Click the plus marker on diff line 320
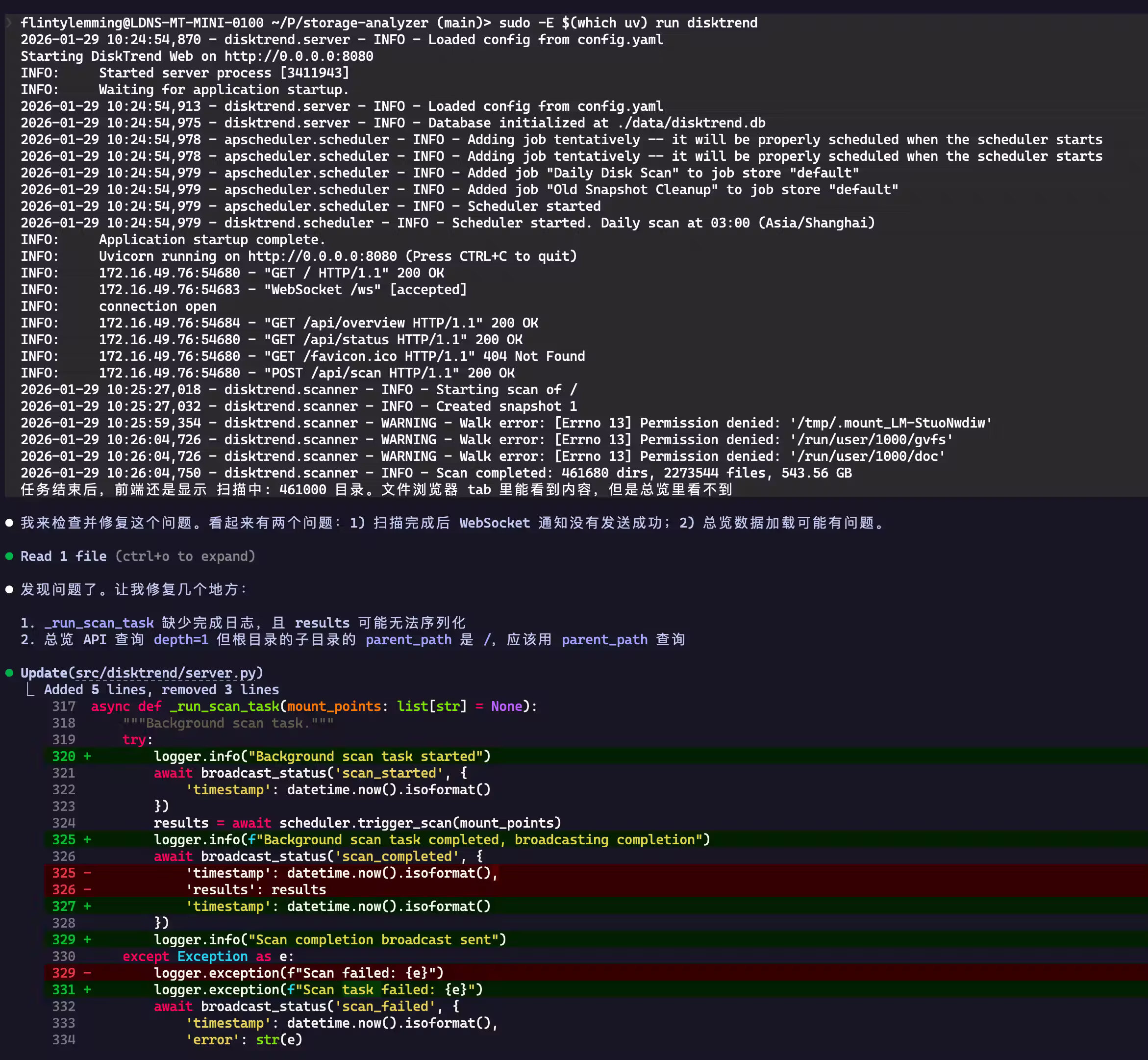The width and height of the screenshot is (1148, 1060). point(87,756)
